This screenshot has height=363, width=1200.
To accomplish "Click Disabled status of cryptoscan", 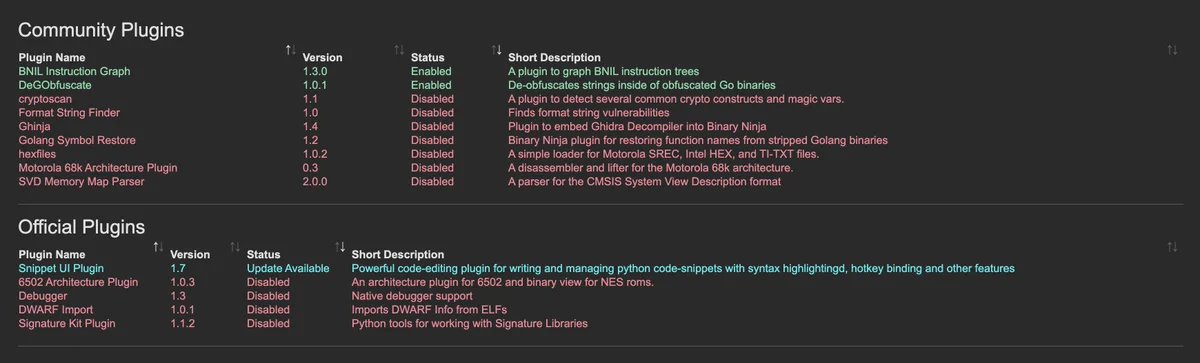I will (432, 99).
